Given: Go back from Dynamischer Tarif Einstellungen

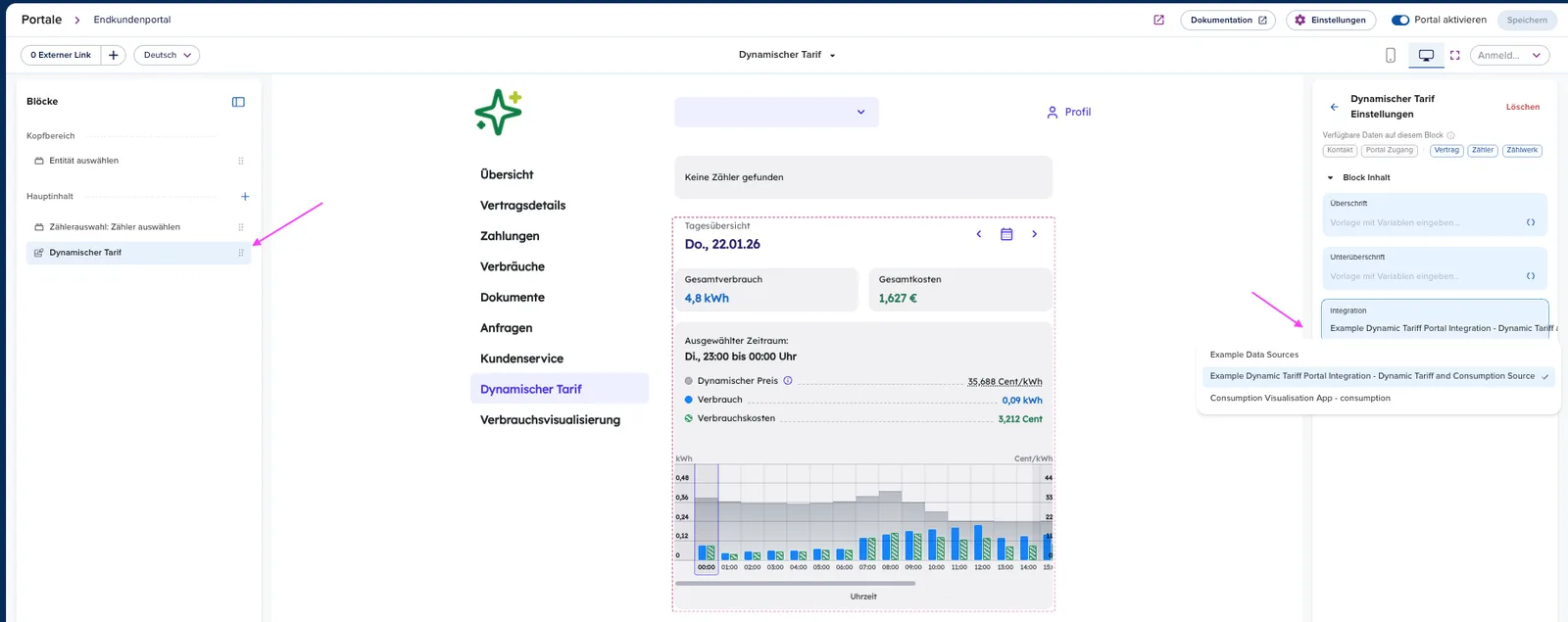Looking at the screenshot, I should [x=1334, y=107].
